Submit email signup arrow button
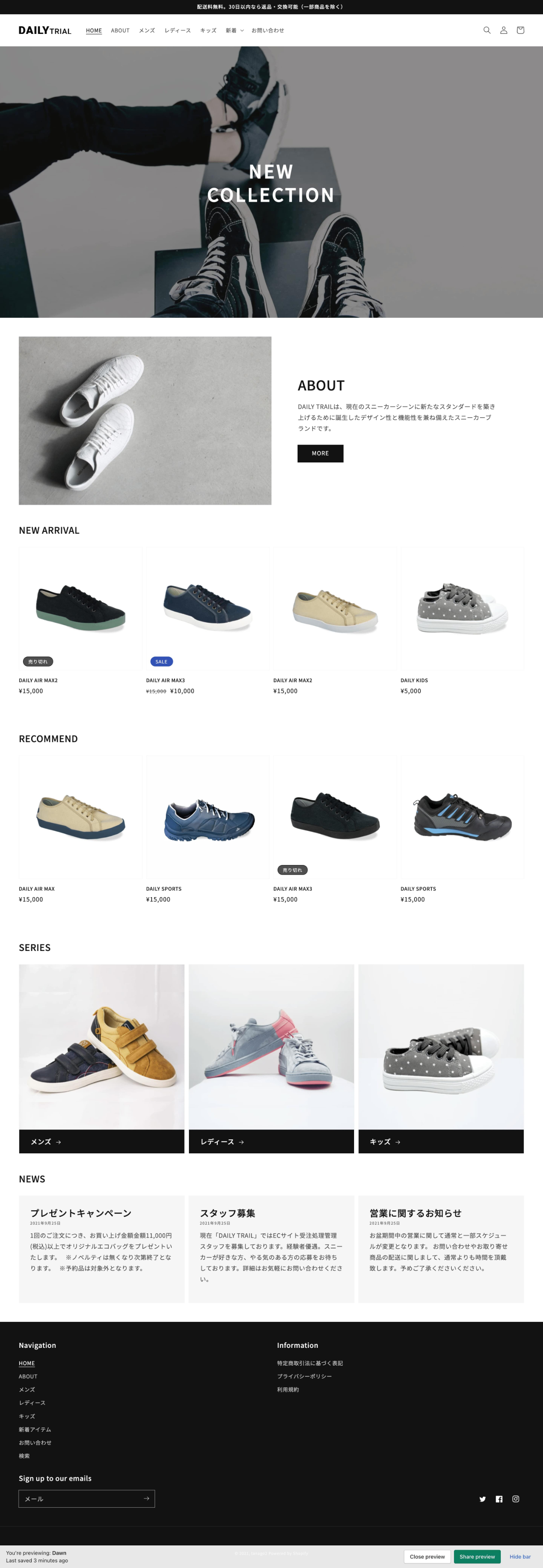543x1568 pixels. [x=146, y=1498]
